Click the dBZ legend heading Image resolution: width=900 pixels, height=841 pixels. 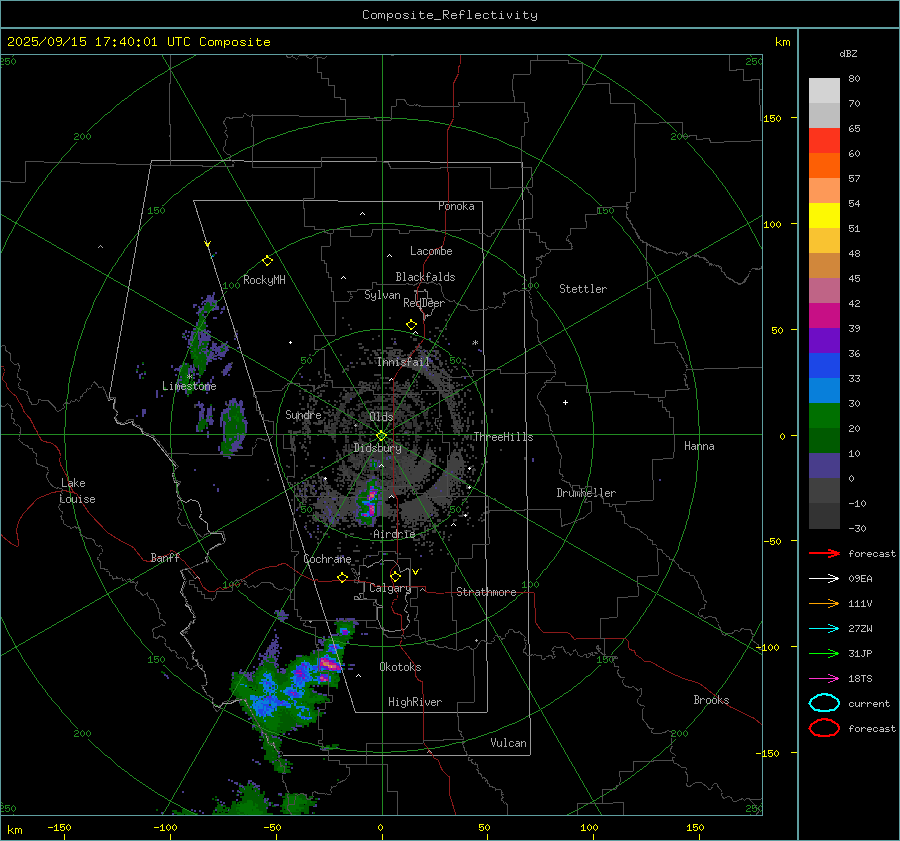click(848, 54)
